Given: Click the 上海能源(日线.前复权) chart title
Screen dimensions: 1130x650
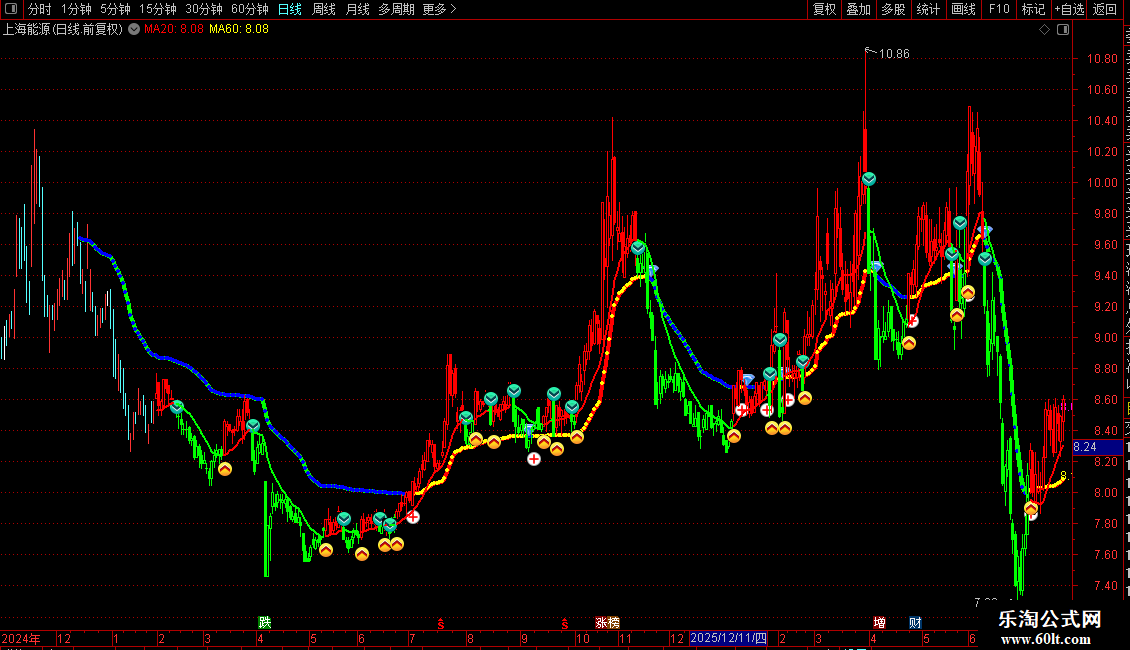Looking at the screenshot, I should click(x=63, y=29).
